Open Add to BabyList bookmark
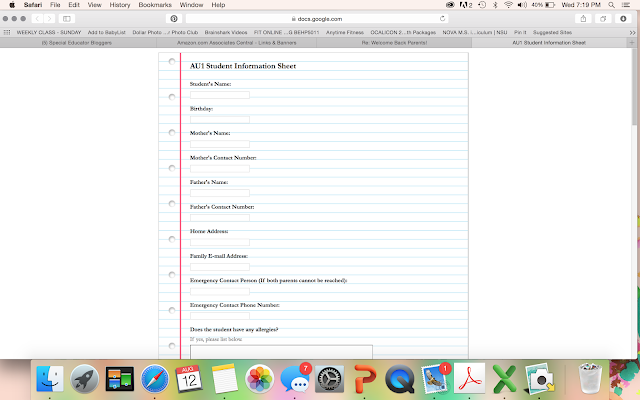This screenshot has height=400, width=640. (107, 32)
